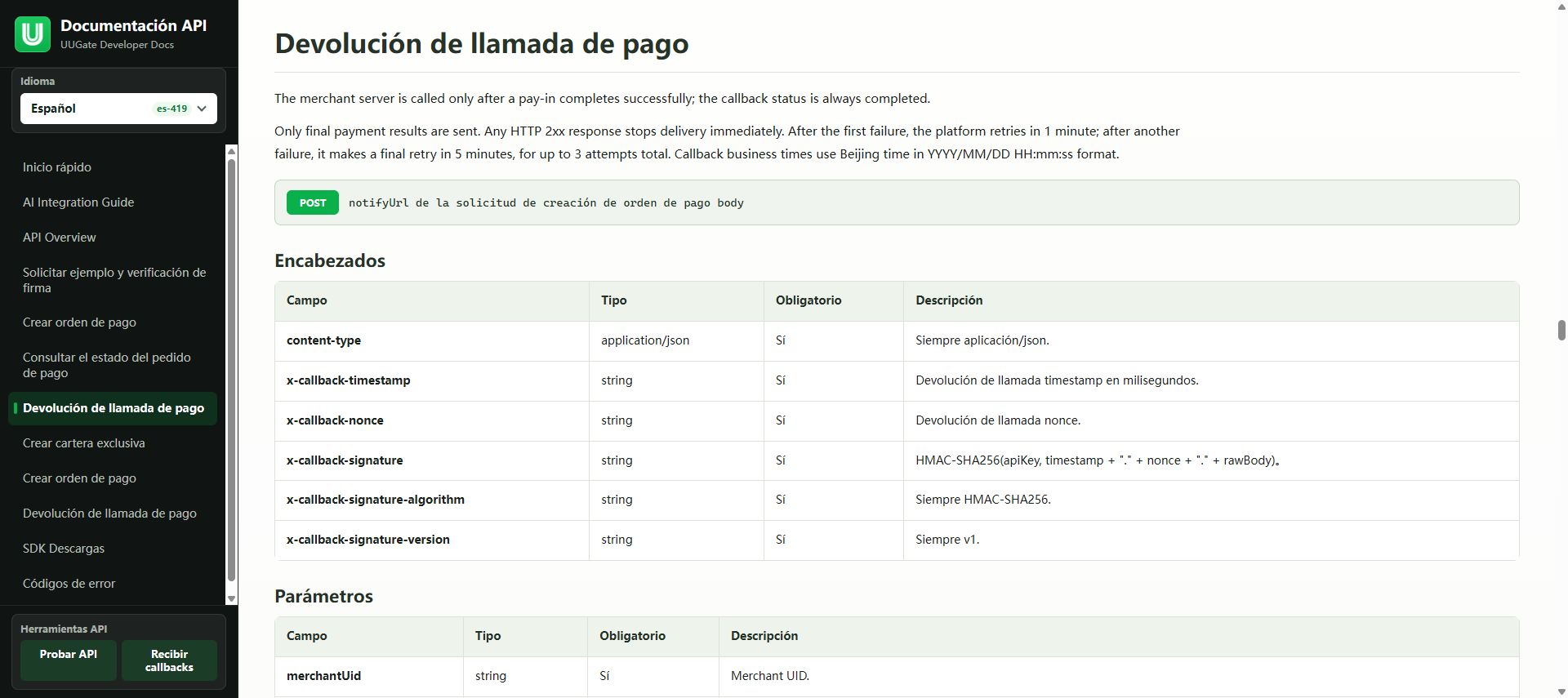Image resolution: width=1568 pixels, height=698 pixels.
Task: Click the Encabezados section heading
Action: pyautogui.click(x=330, y=260)
